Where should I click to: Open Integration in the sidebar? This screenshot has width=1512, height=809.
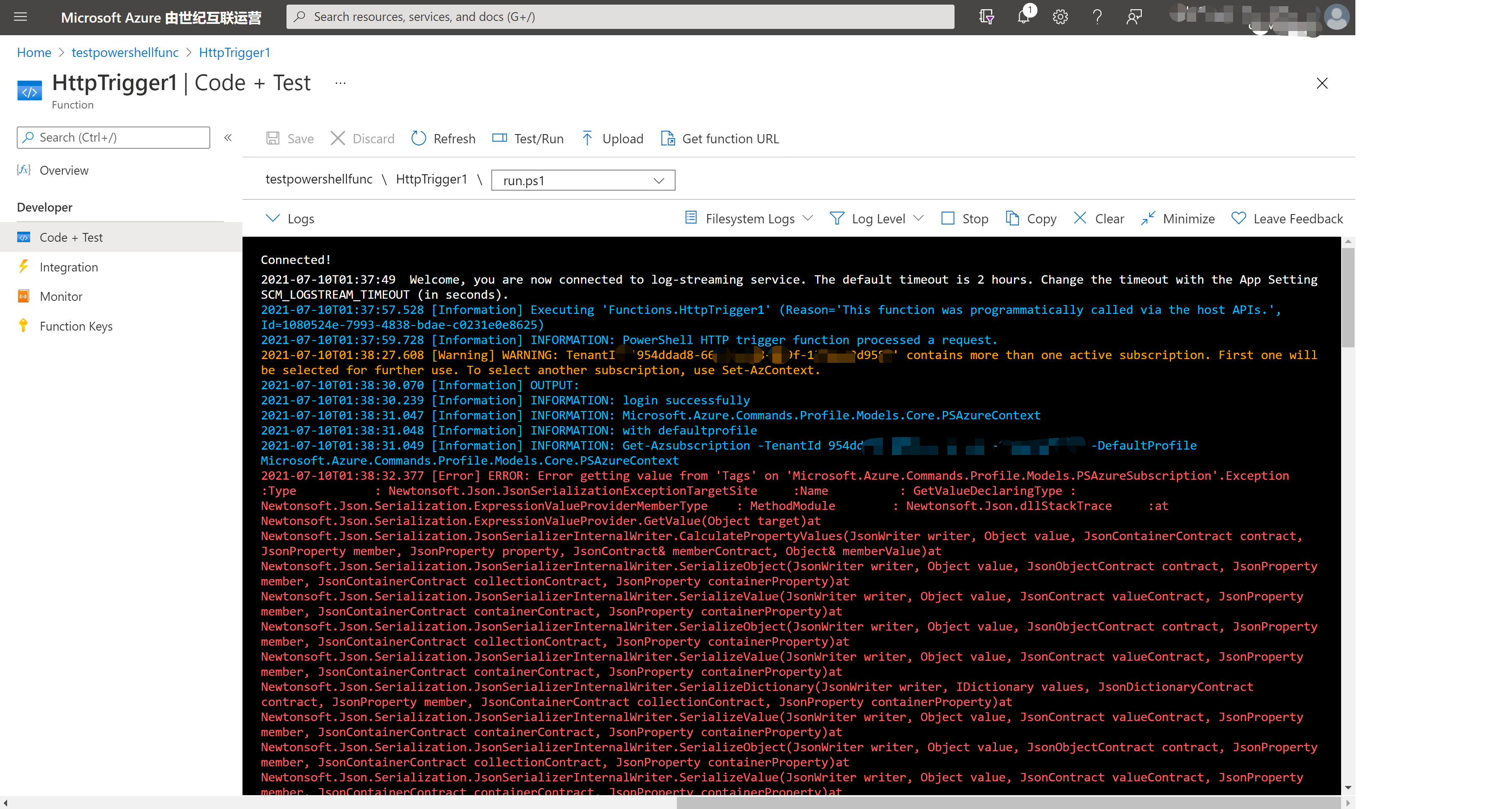(69, 267)
